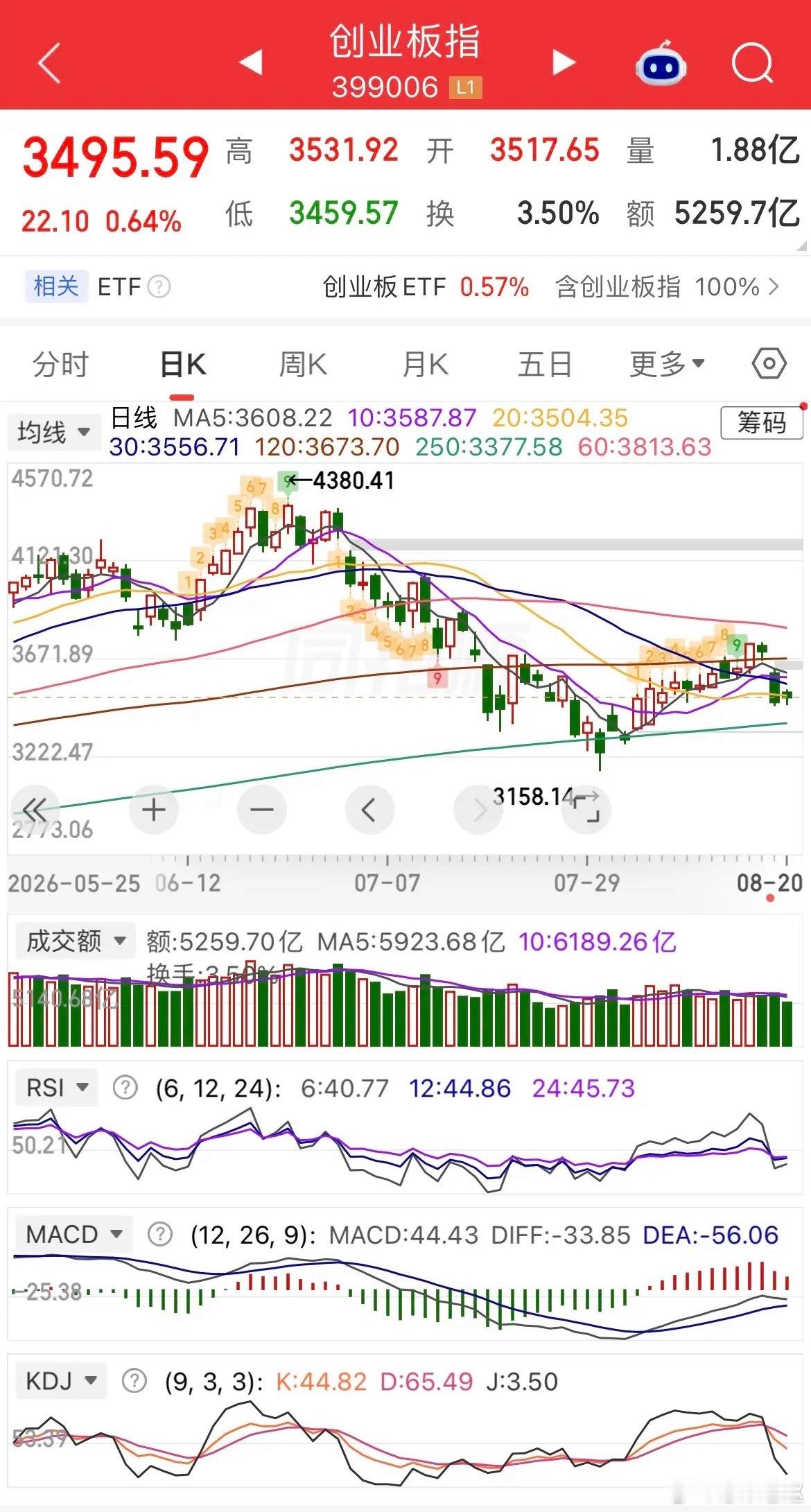Open the 更多 period dropdown
The width and height of the screenshot is (811, 1512).
pyautogui.click(x=667, y=364)
